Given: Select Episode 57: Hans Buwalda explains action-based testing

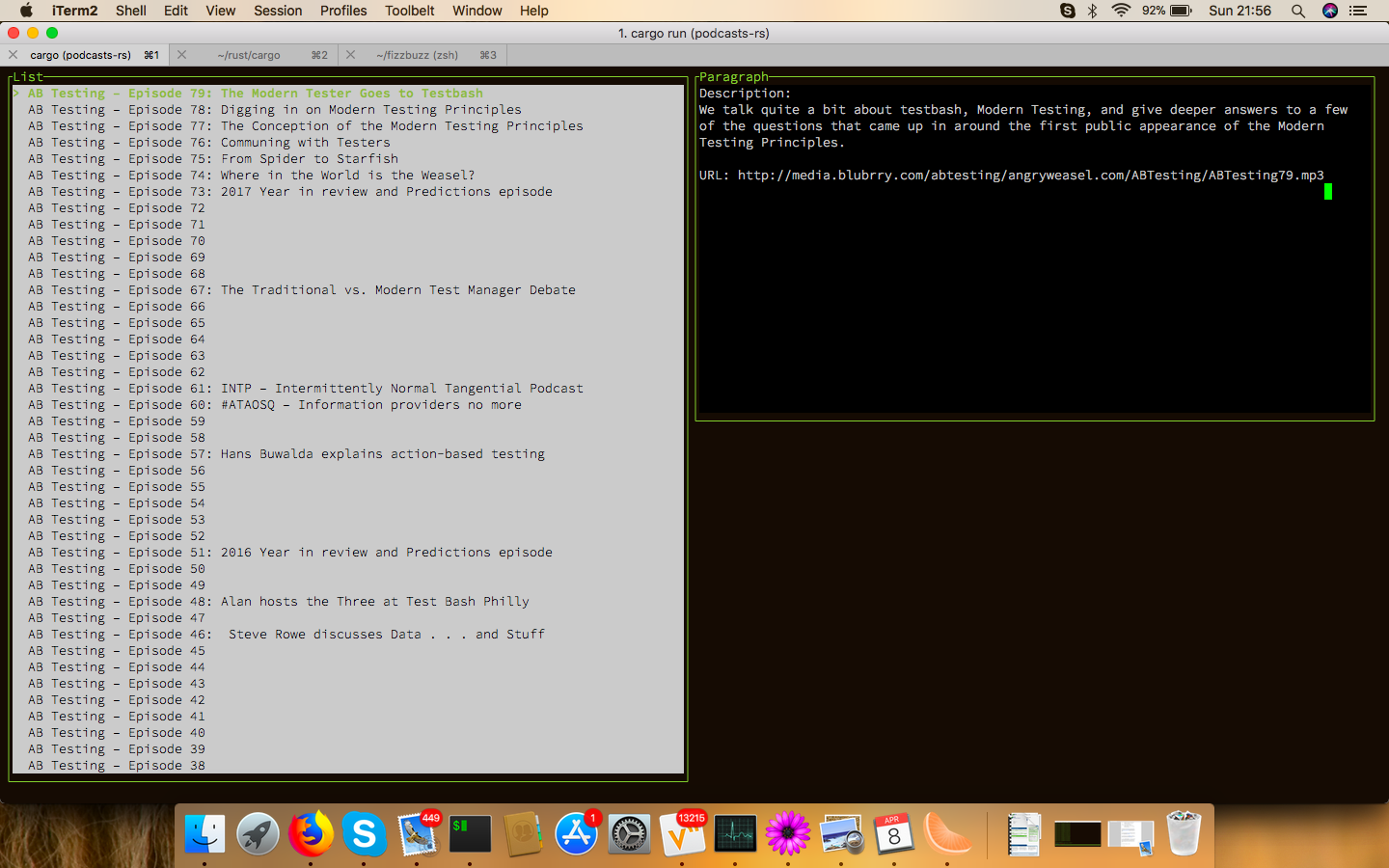Looking at the screenshot, I should (x=347, y=454).
